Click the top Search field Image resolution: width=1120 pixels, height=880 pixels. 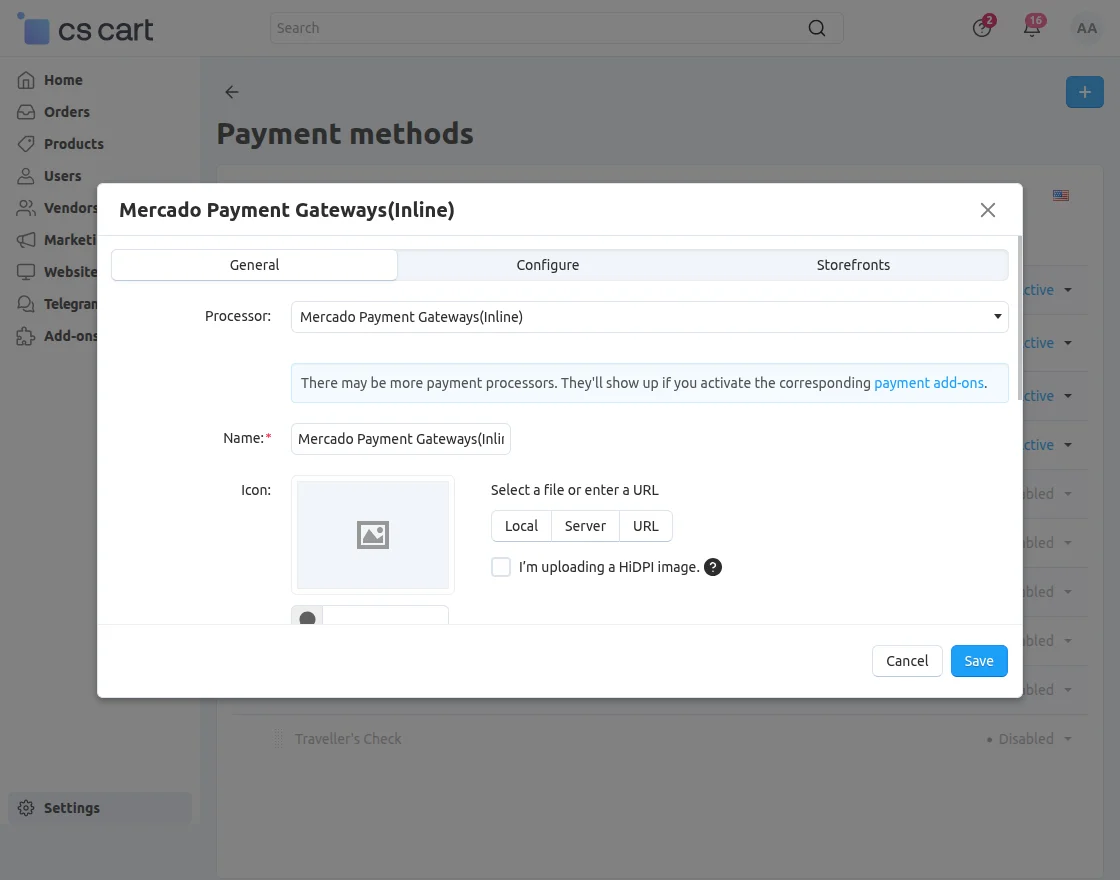click(x=556, y=28)
